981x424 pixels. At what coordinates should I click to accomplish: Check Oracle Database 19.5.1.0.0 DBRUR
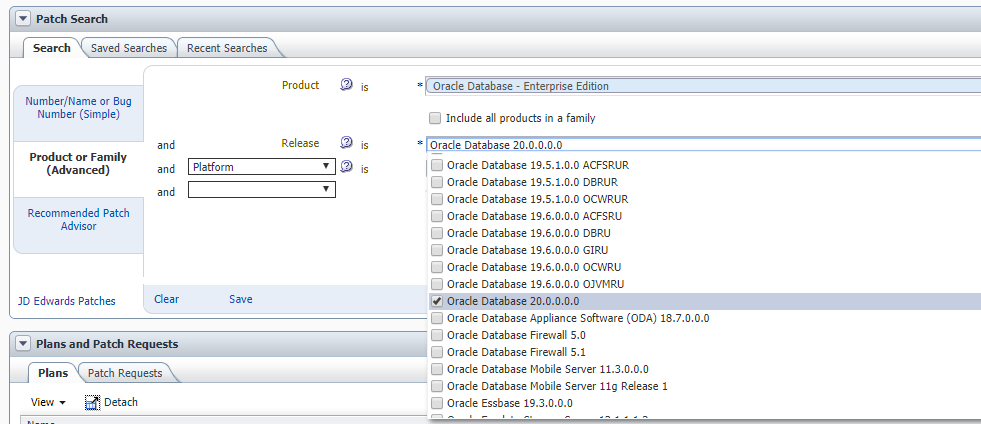point(437,182)
